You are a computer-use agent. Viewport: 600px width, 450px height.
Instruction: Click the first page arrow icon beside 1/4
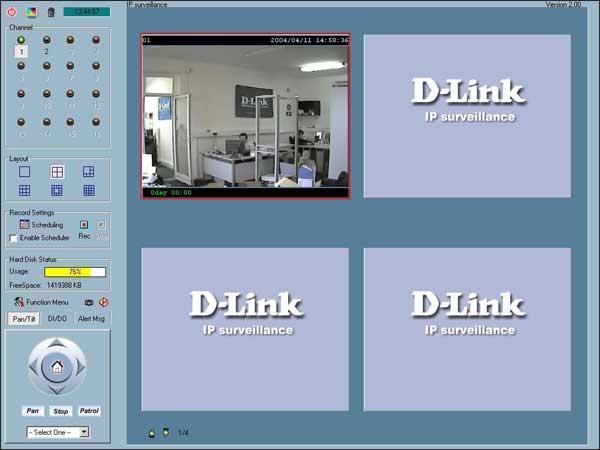coord(152,433)
